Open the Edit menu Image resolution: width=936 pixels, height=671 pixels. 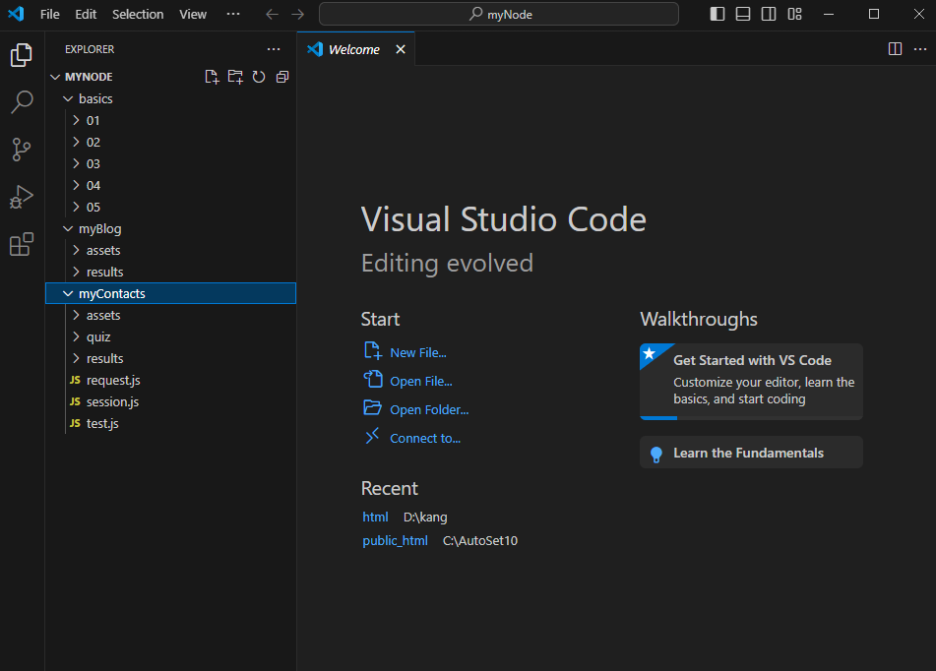(x=85, y=14)
